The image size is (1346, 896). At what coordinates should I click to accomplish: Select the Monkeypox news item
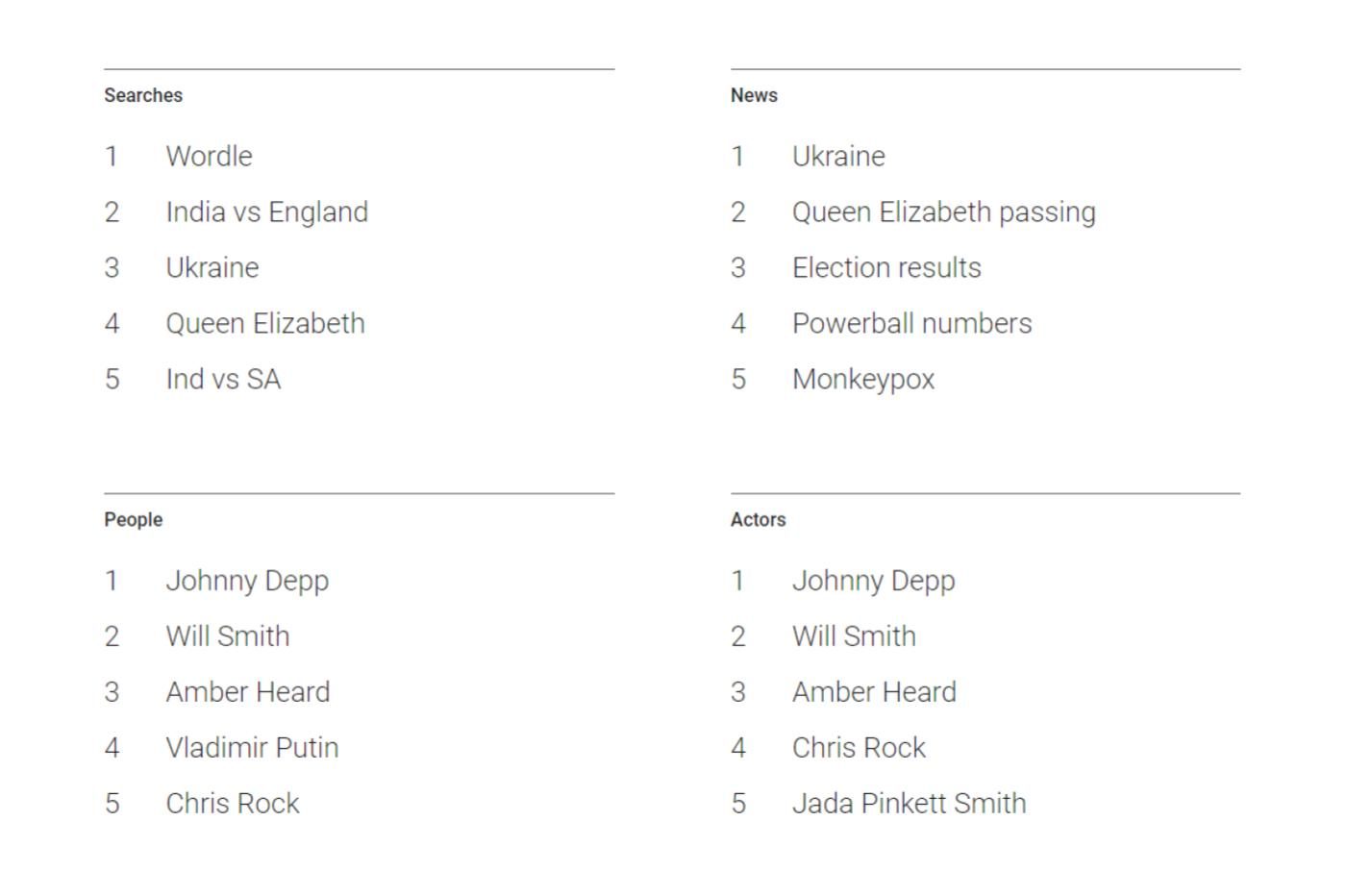(862, 379)
